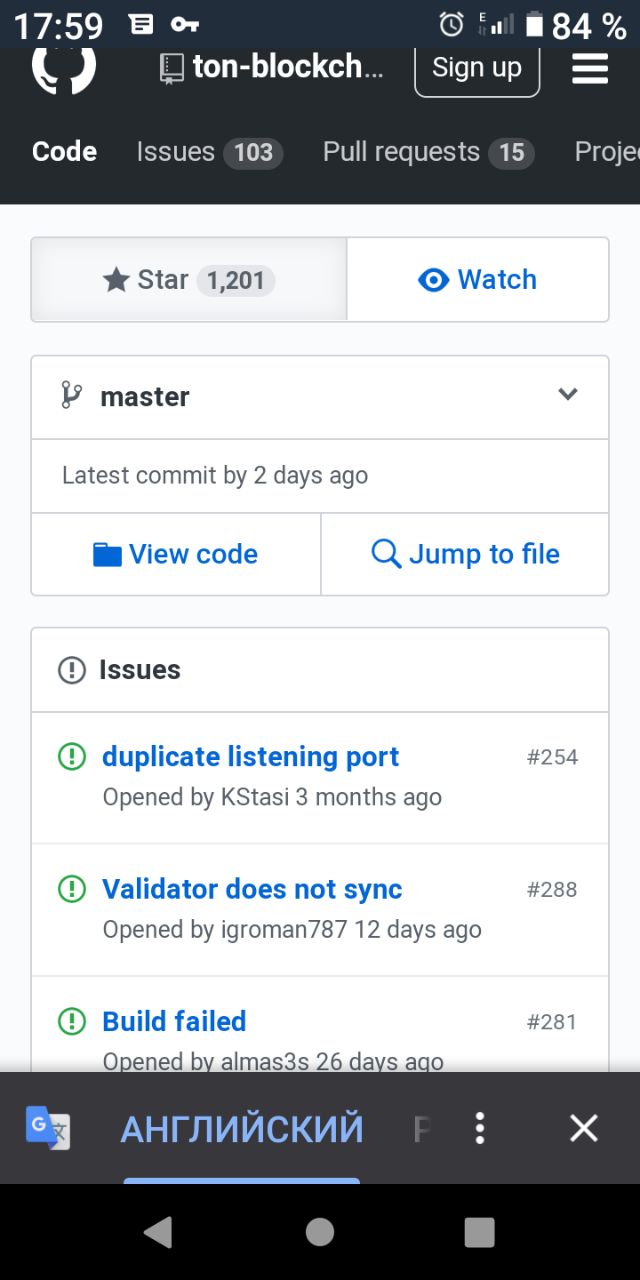This screenshot has height=1280, width=640.
Task: Tap Opened by igroman787 12 days ago
Action: [292, 929]
